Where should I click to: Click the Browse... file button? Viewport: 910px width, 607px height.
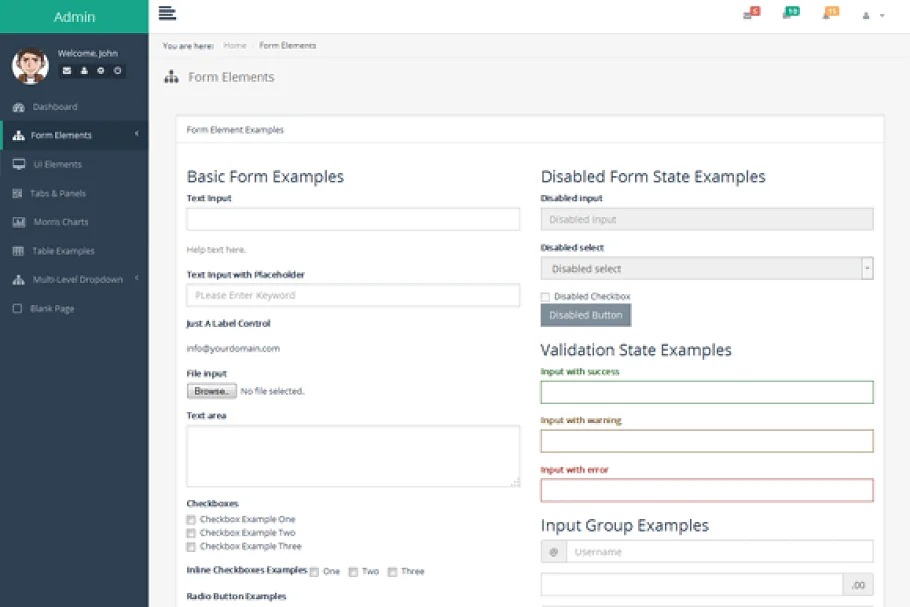coord(211,391)
